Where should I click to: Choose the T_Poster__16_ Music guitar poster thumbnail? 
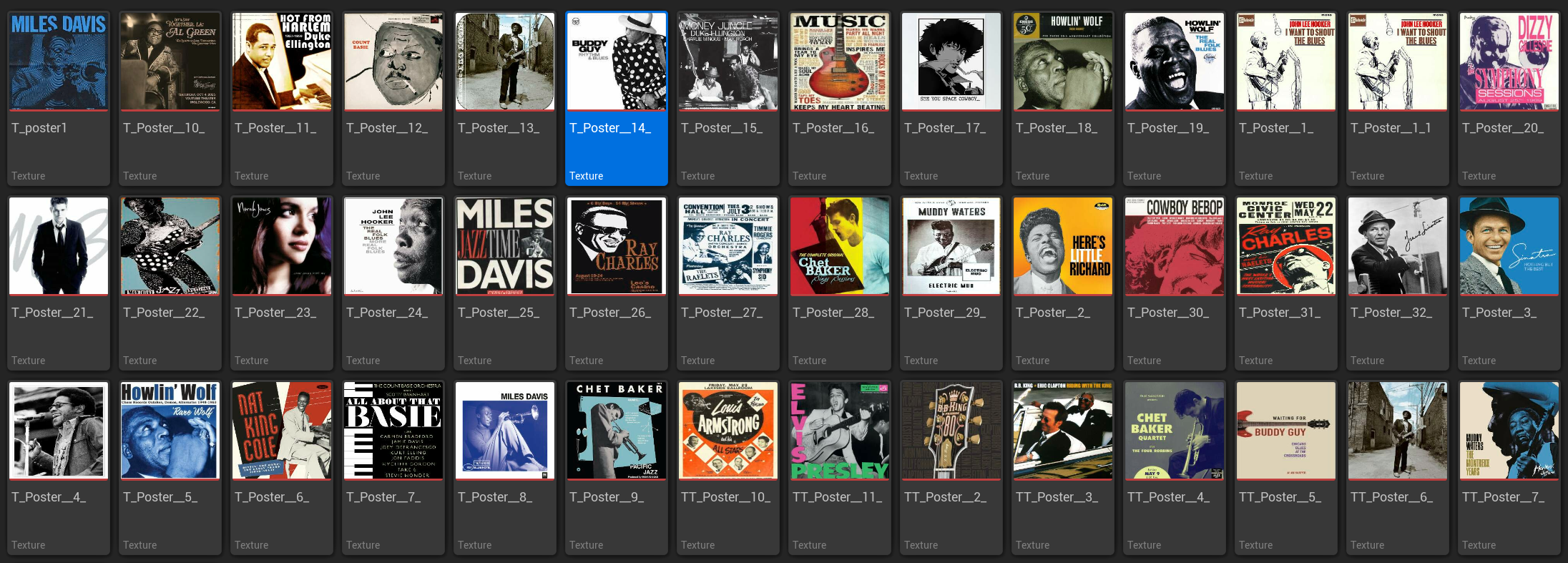coord(840,62)
